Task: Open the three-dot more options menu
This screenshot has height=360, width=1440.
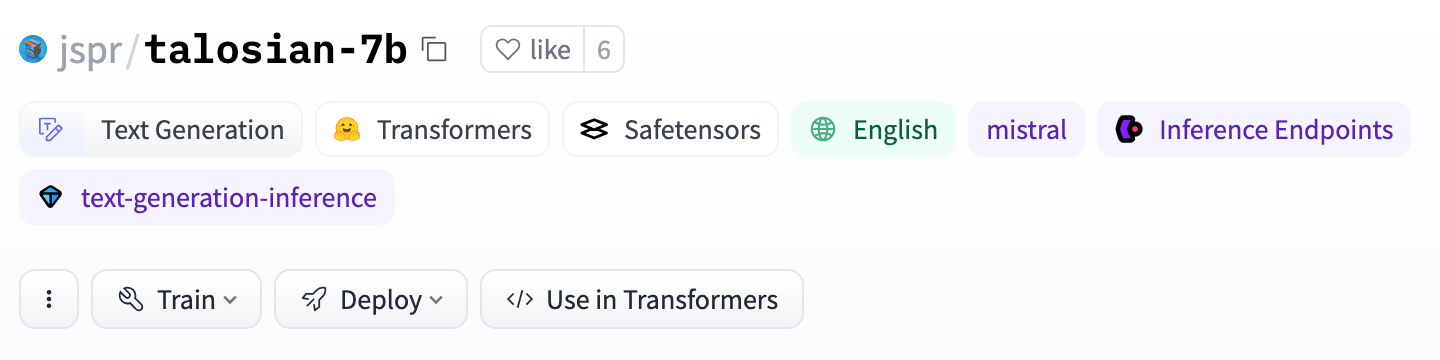Action: (x=49, y=299)
